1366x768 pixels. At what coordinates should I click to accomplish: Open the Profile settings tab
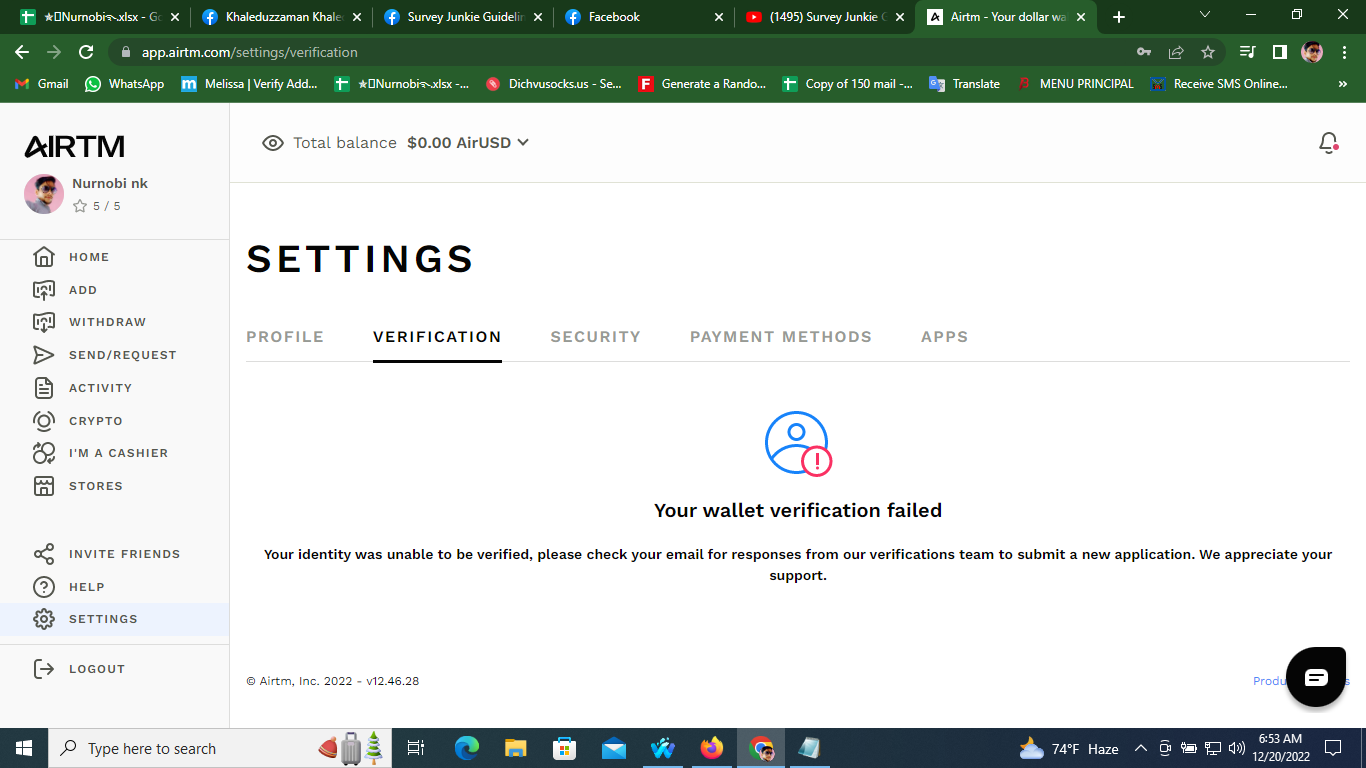(285, 337)
